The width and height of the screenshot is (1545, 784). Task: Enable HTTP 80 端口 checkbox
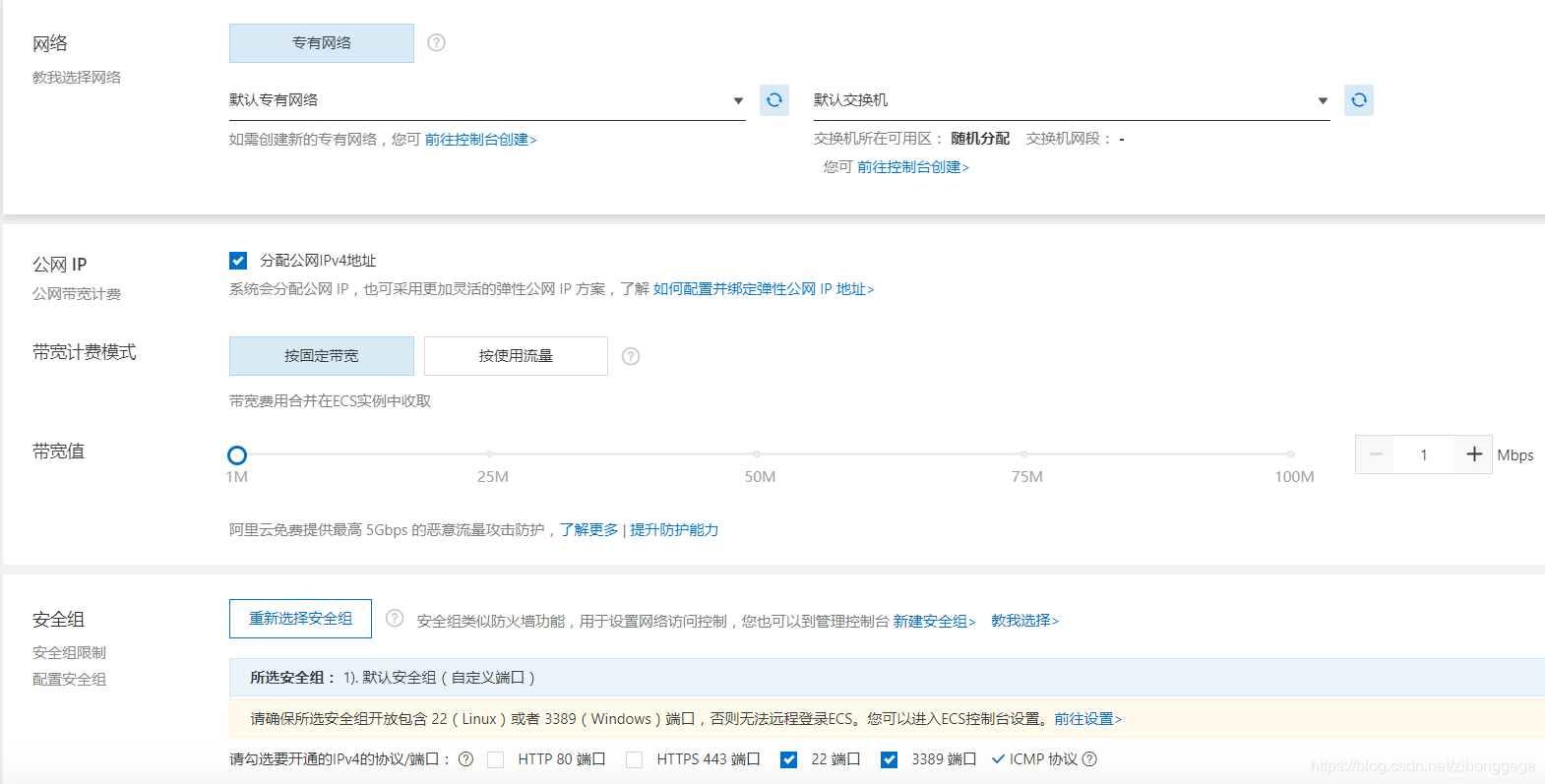(496, 759)
